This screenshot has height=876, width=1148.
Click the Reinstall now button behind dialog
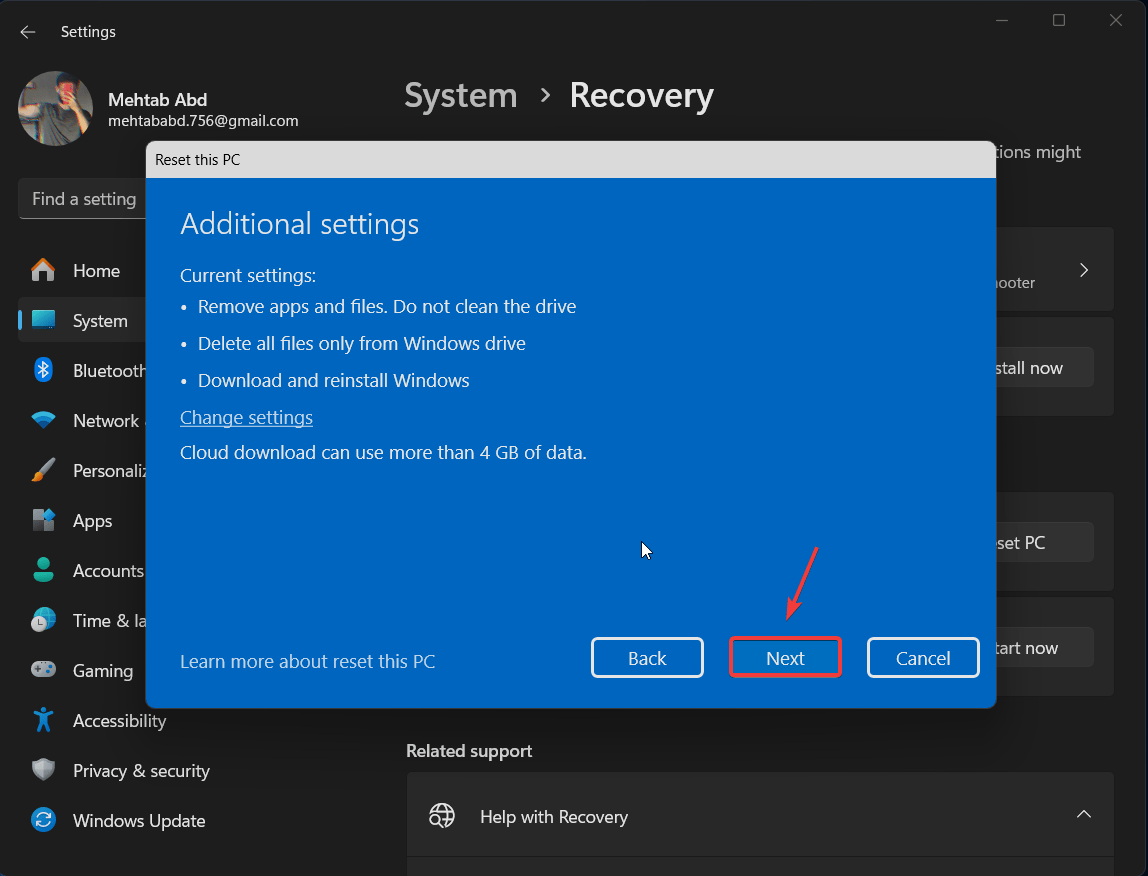tap(1045, 368)
